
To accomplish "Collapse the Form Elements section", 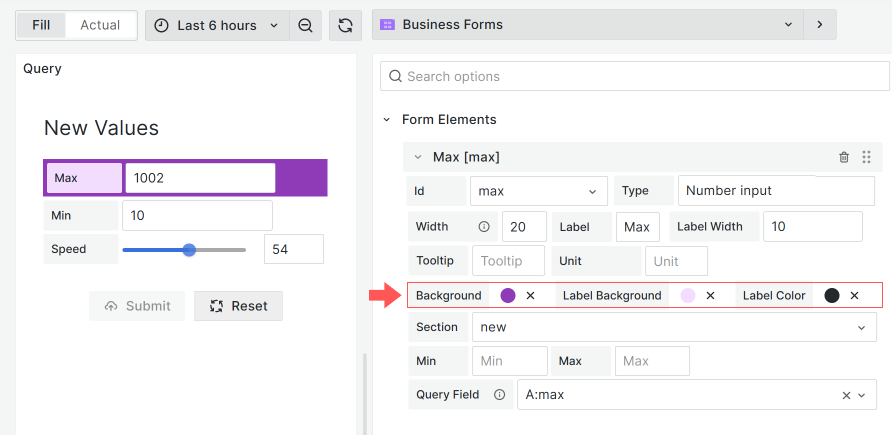I will coord(387,120).
